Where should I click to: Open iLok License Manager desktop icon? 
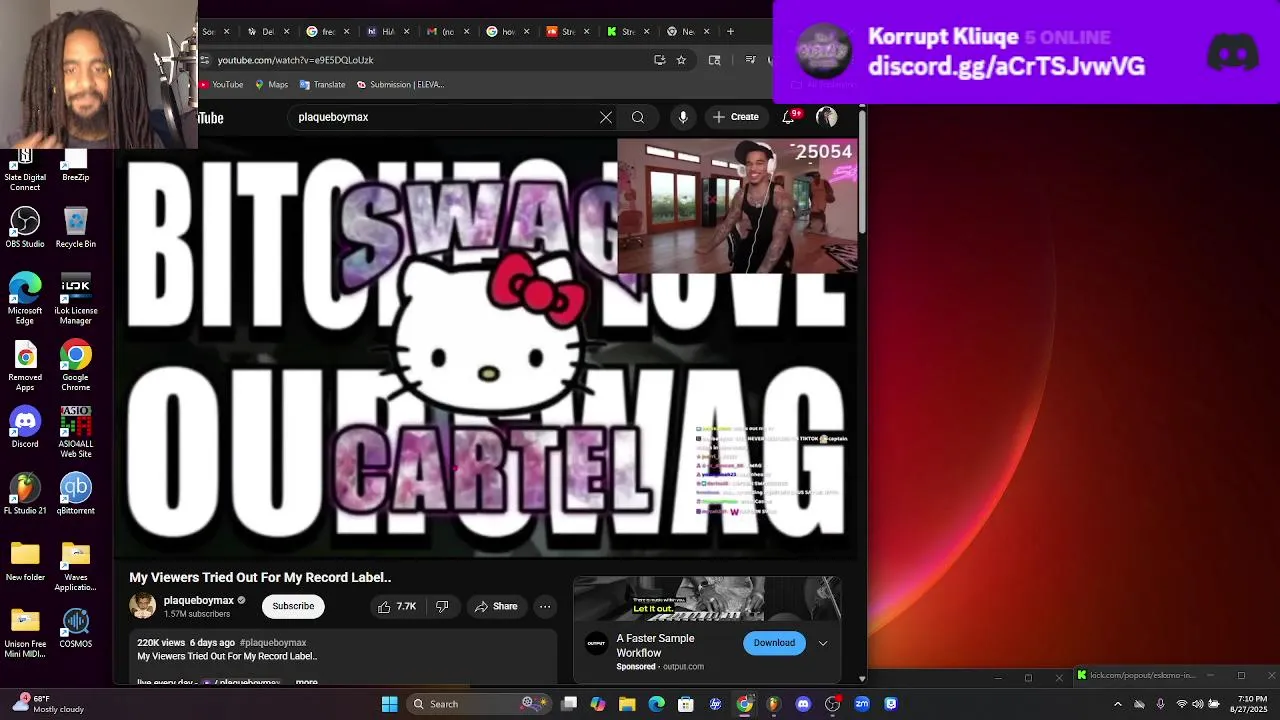76,298
